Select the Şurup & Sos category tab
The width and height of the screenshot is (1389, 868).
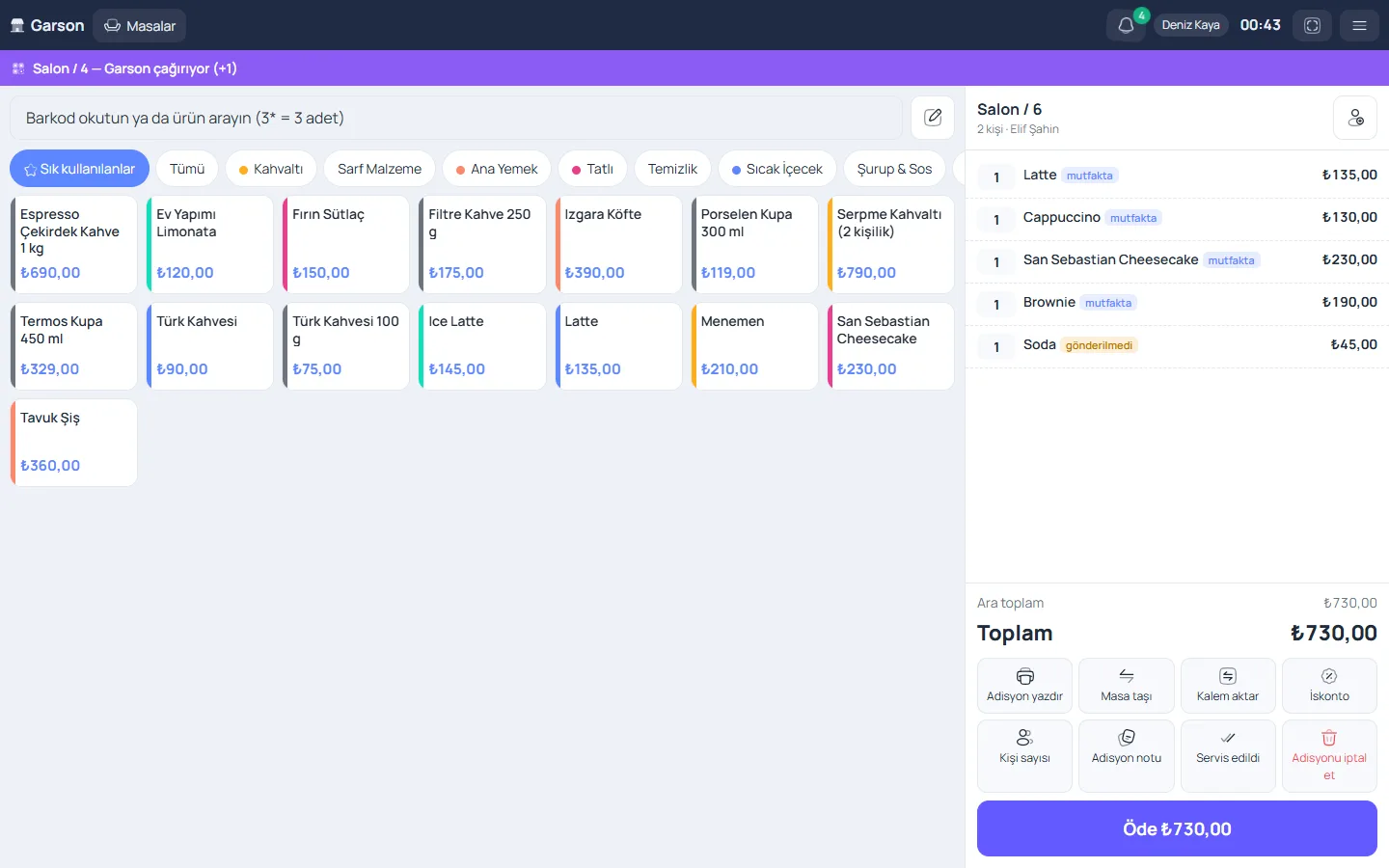(894, 169)
